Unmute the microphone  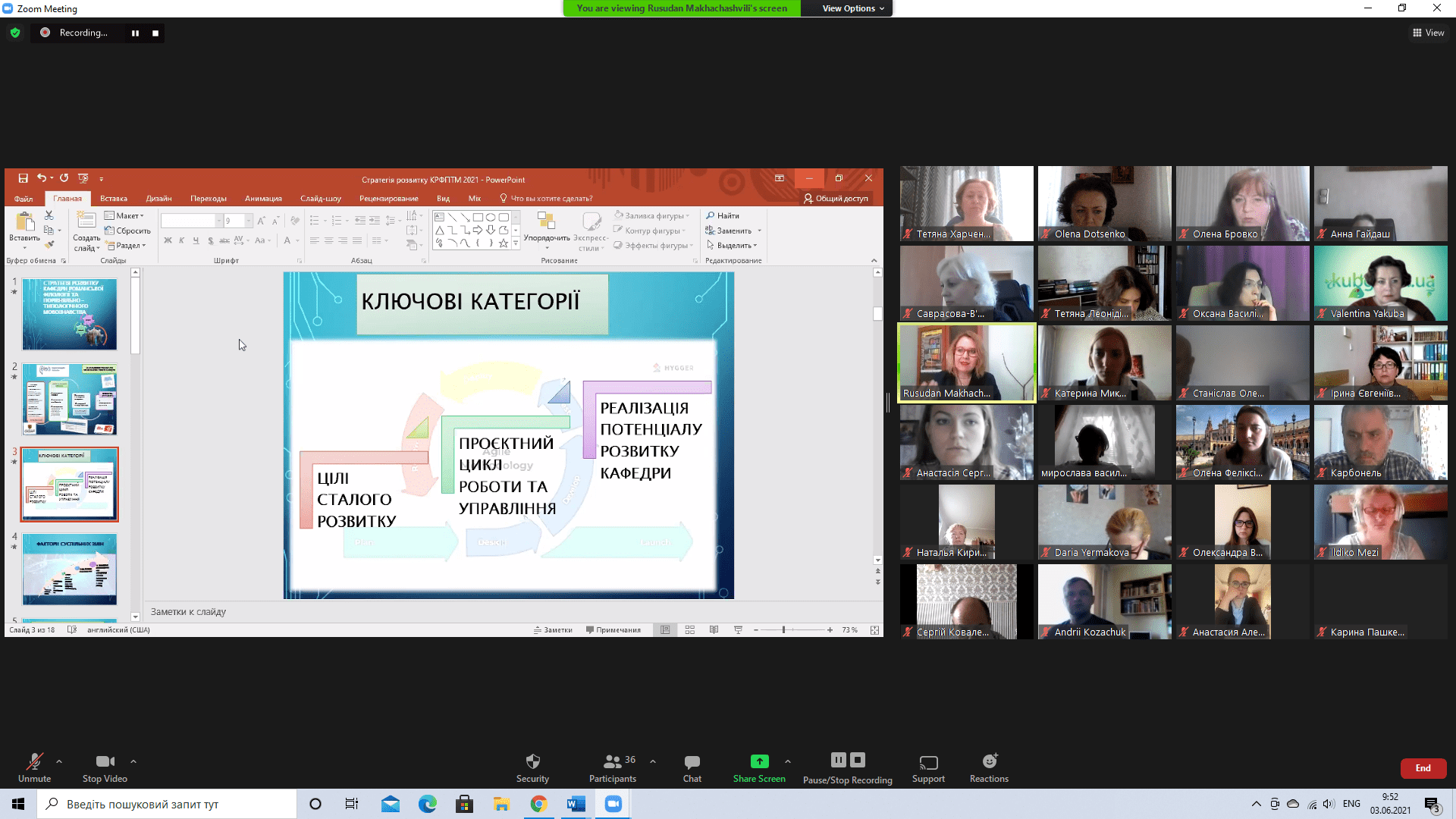34,761
